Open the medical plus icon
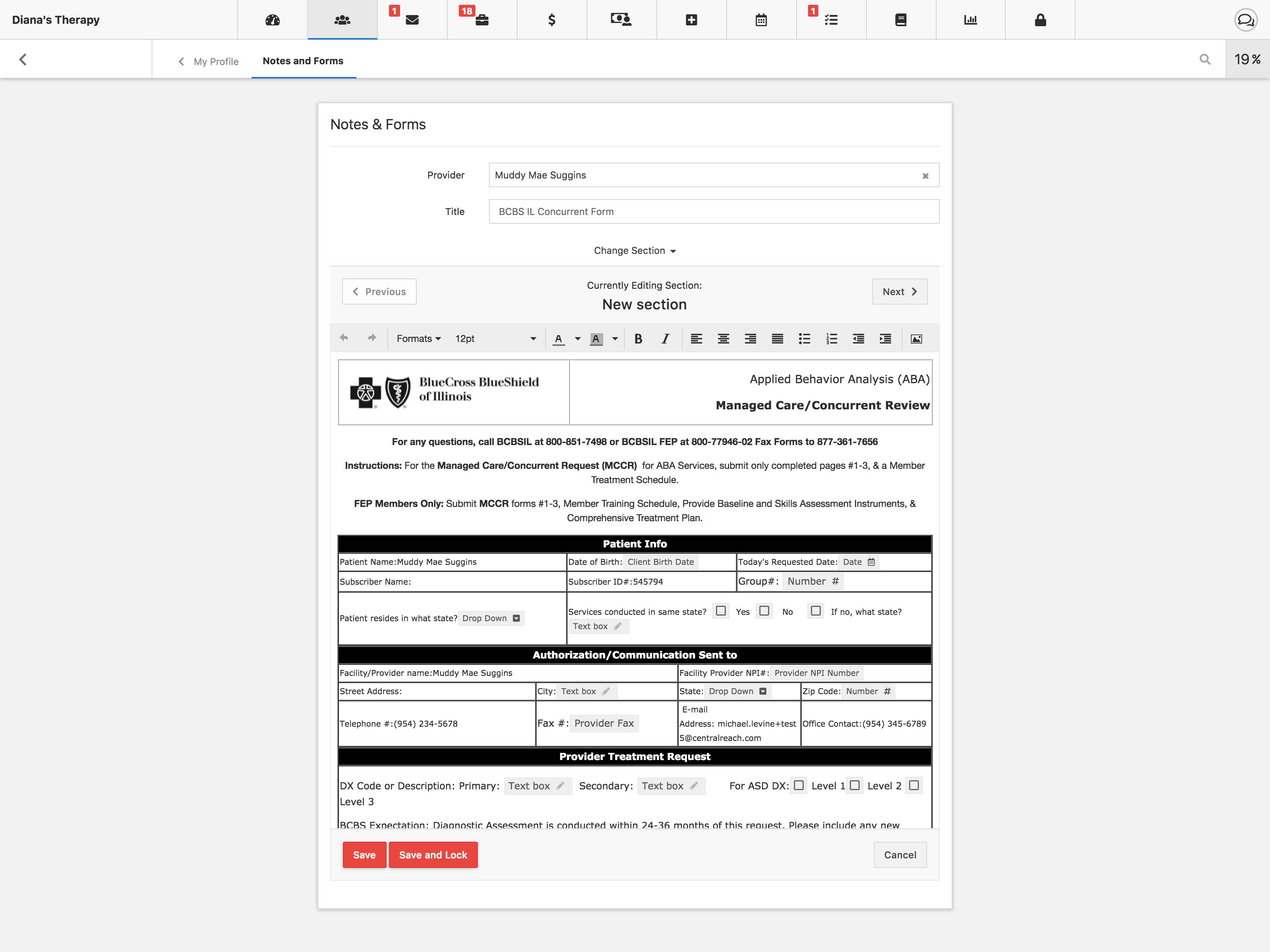This screenshot has width=1270, height=952. pyautogui.click(x=691, y=20)
